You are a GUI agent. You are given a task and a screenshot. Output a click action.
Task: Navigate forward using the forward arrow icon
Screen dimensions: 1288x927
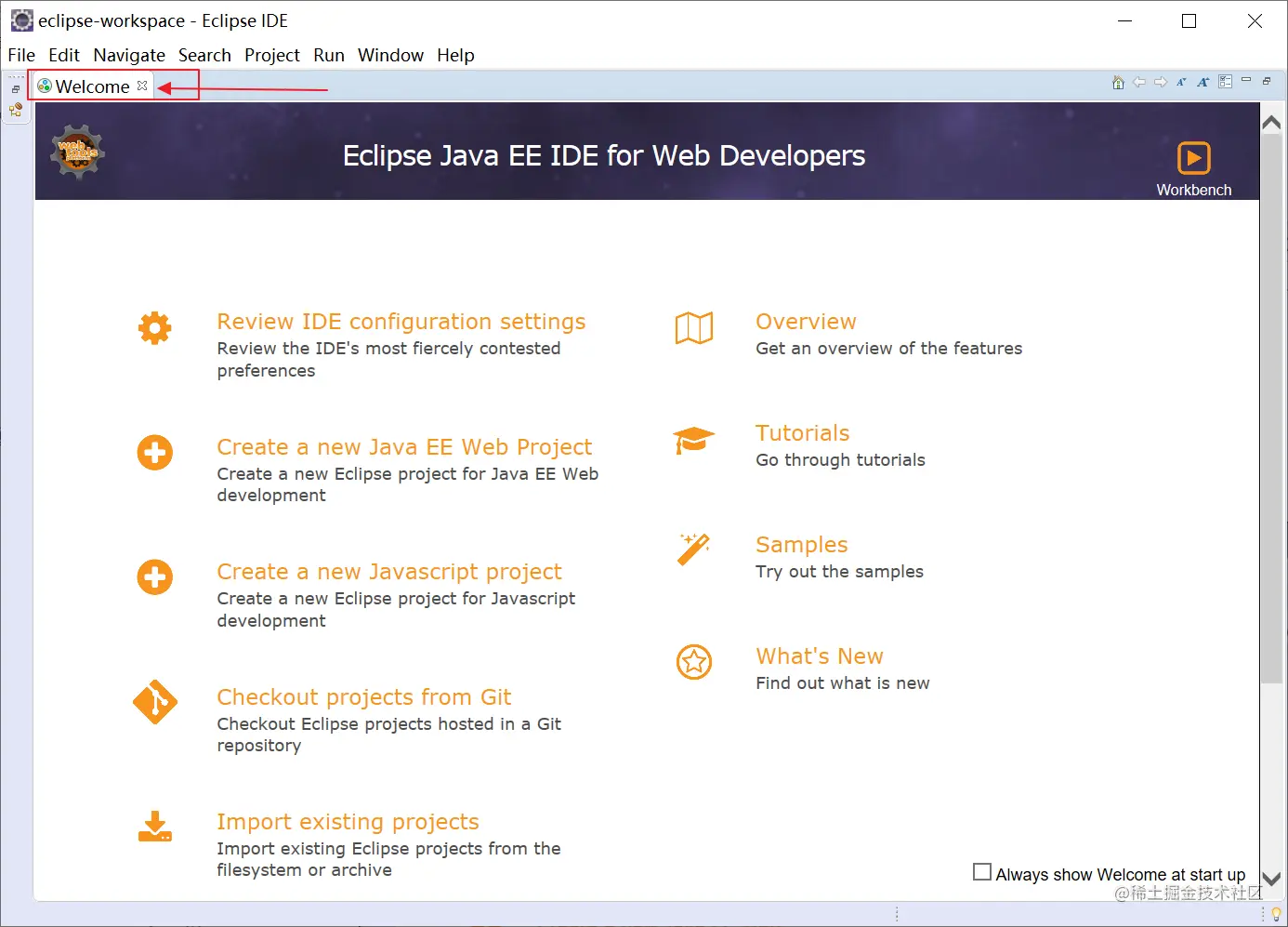point(1161,82)
